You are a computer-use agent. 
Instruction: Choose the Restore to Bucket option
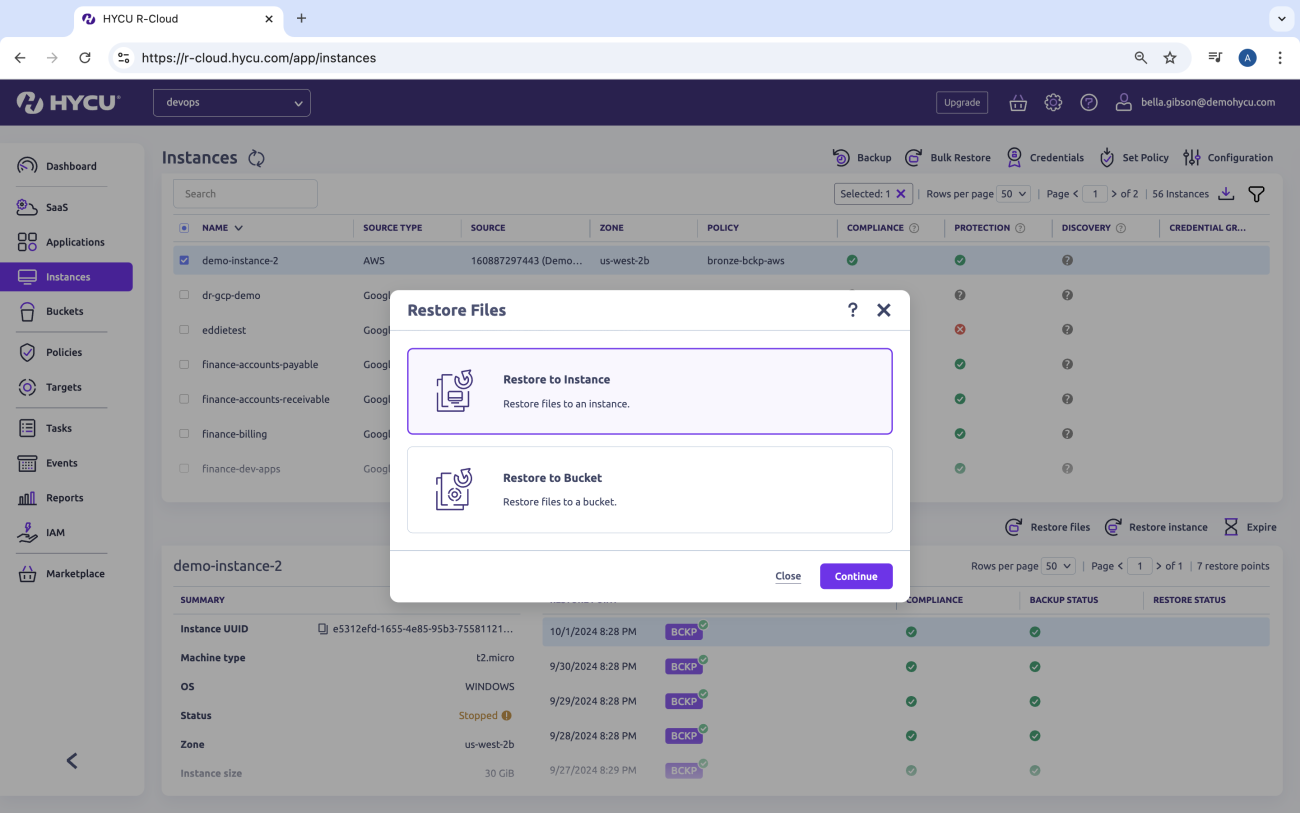tap(649, 490)
